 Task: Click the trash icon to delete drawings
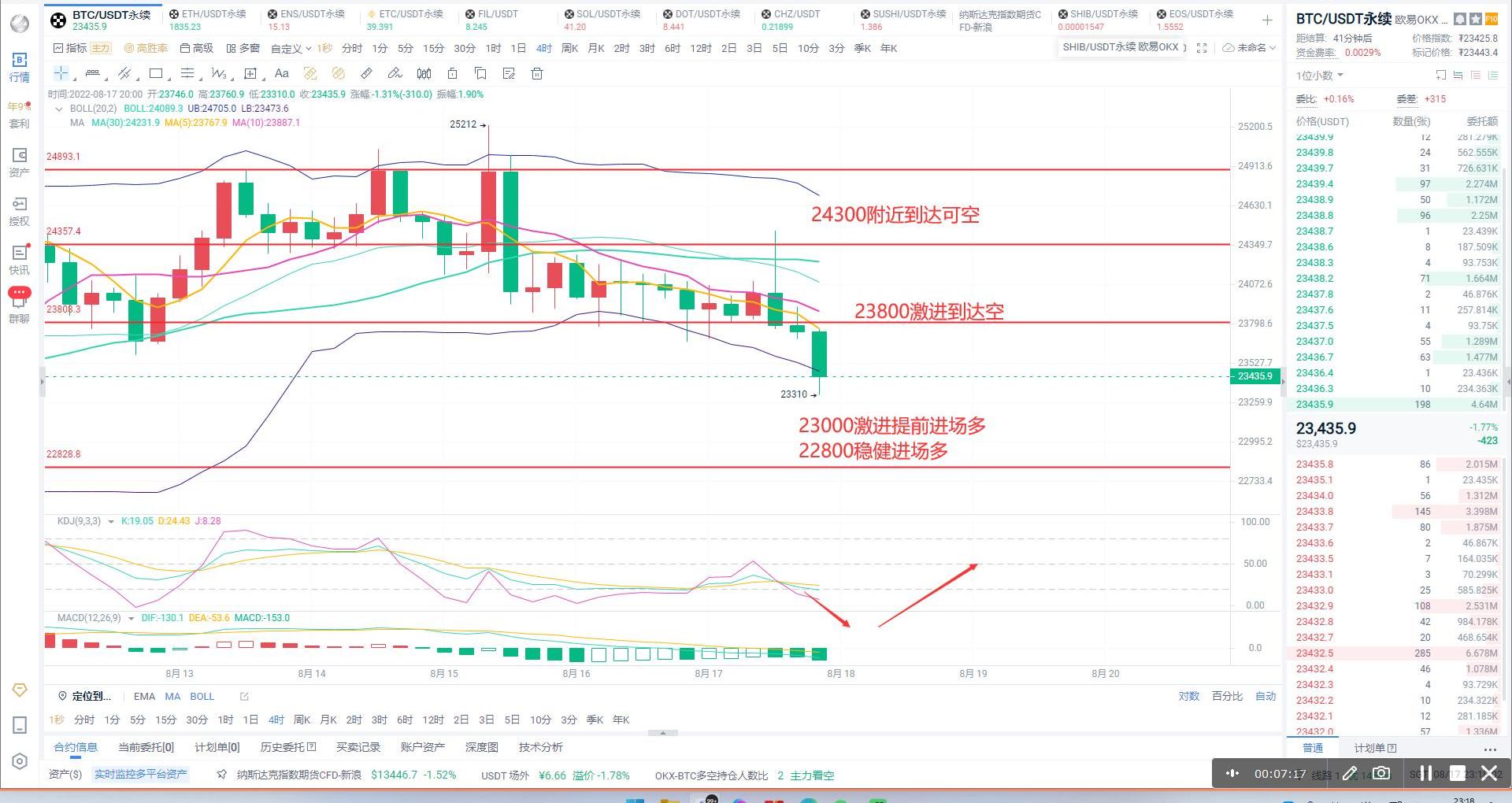[x=537, y=74]
